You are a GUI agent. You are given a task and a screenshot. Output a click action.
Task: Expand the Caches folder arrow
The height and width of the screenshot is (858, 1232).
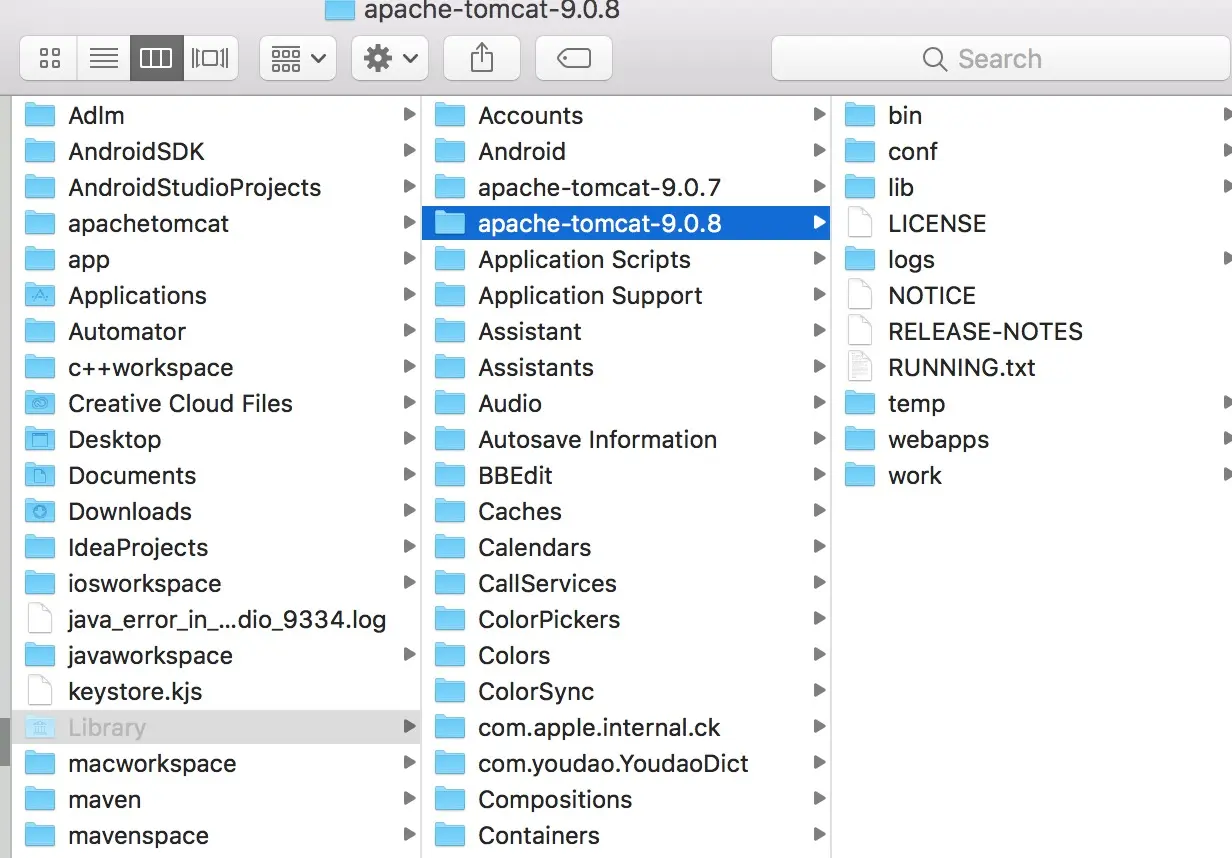[x=819, y=511]
